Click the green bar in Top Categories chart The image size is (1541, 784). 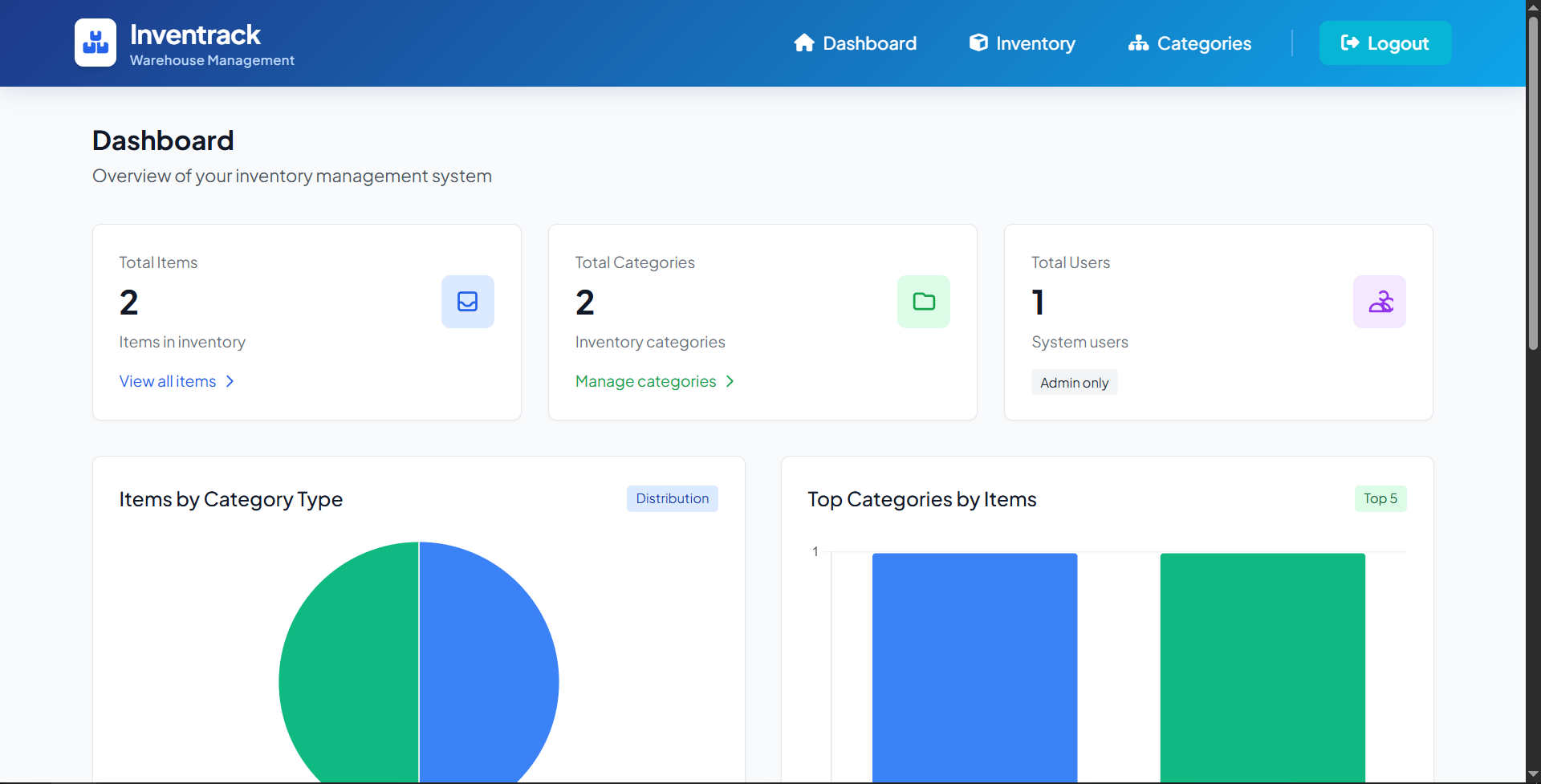point(1262,668)
